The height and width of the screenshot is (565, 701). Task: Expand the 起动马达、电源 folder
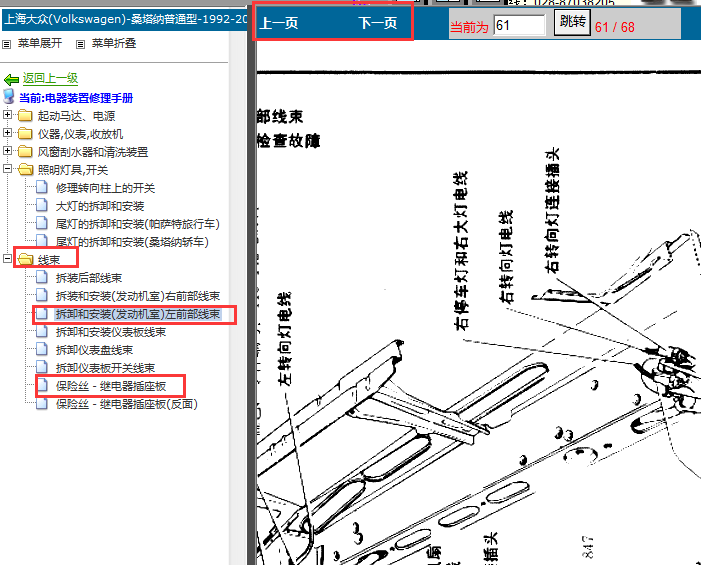pyautogui.click(x=7, y=114)
